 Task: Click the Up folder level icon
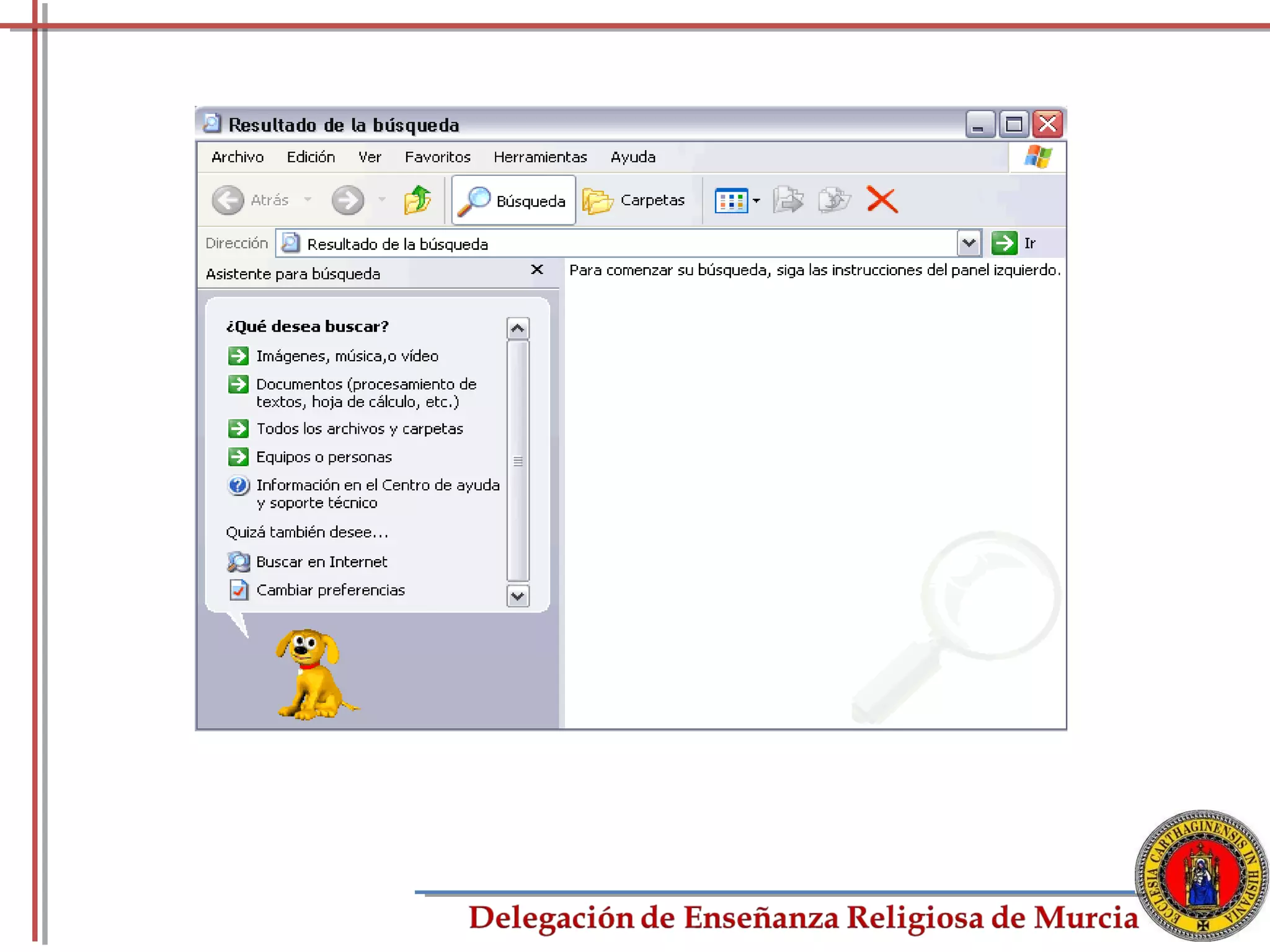point(417,200)
